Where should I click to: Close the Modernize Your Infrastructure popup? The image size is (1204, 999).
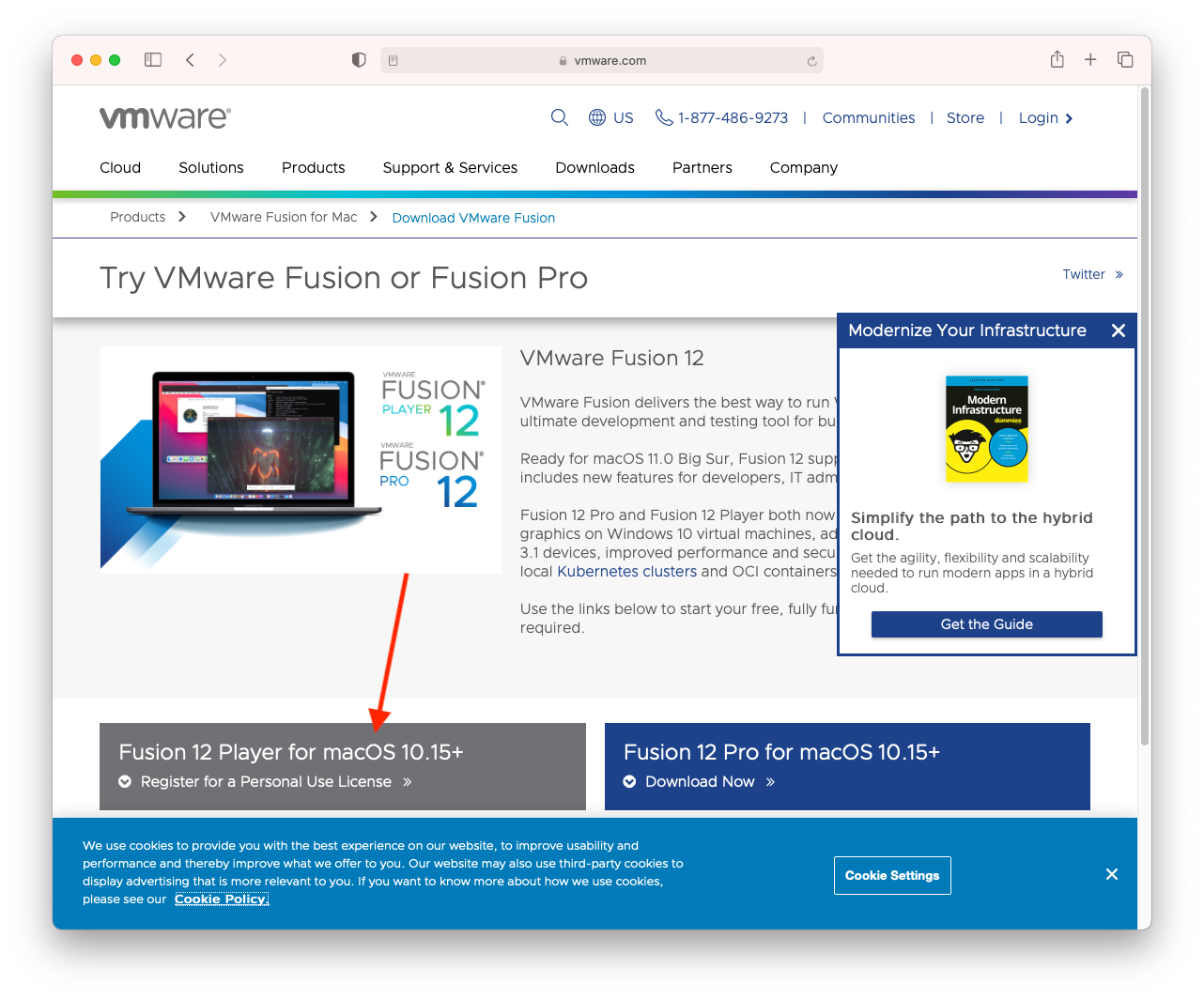(1118, 330)
